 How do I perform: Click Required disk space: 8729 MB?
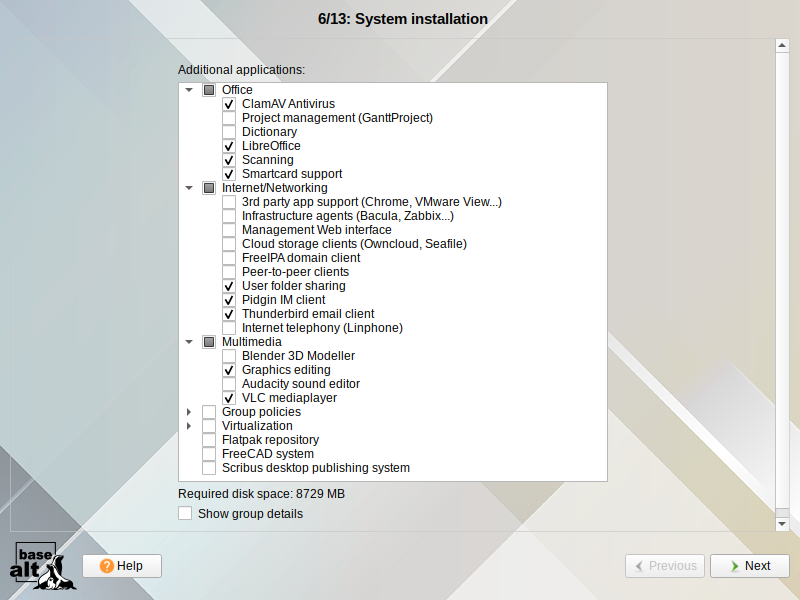(261, 494)
